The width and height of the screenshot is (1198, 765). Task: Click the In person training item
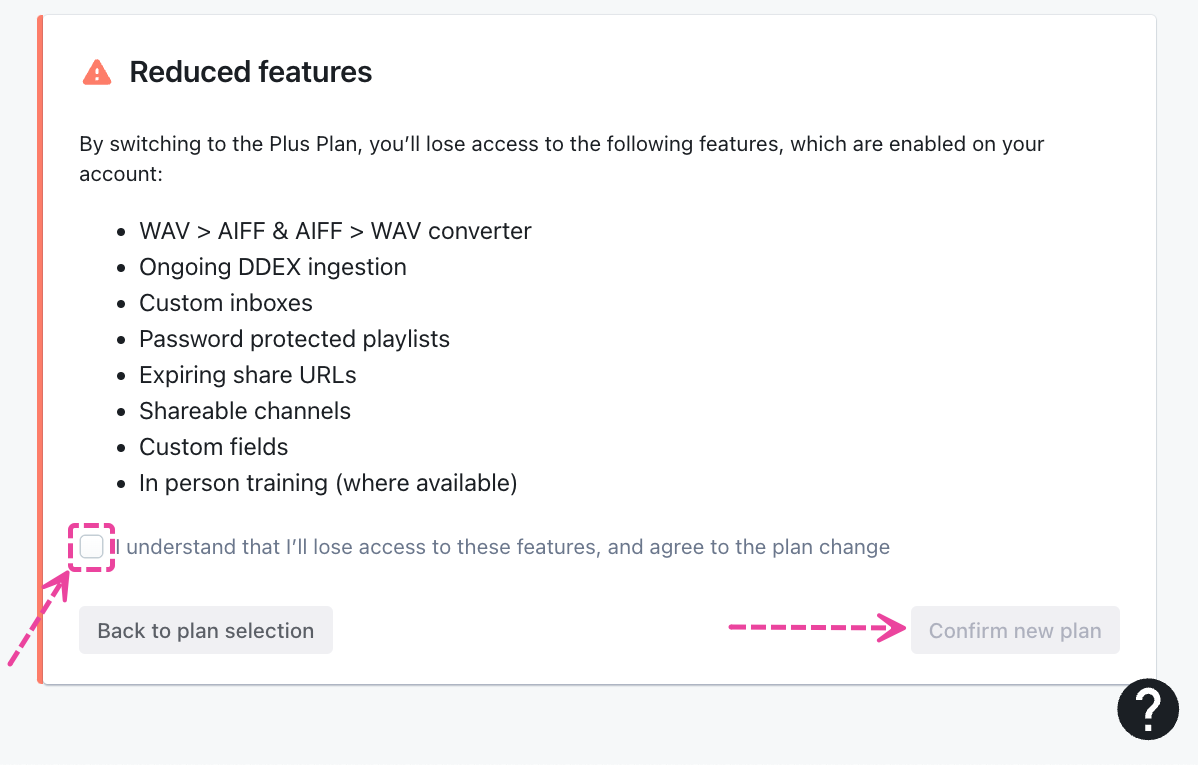tap(328, 483)
